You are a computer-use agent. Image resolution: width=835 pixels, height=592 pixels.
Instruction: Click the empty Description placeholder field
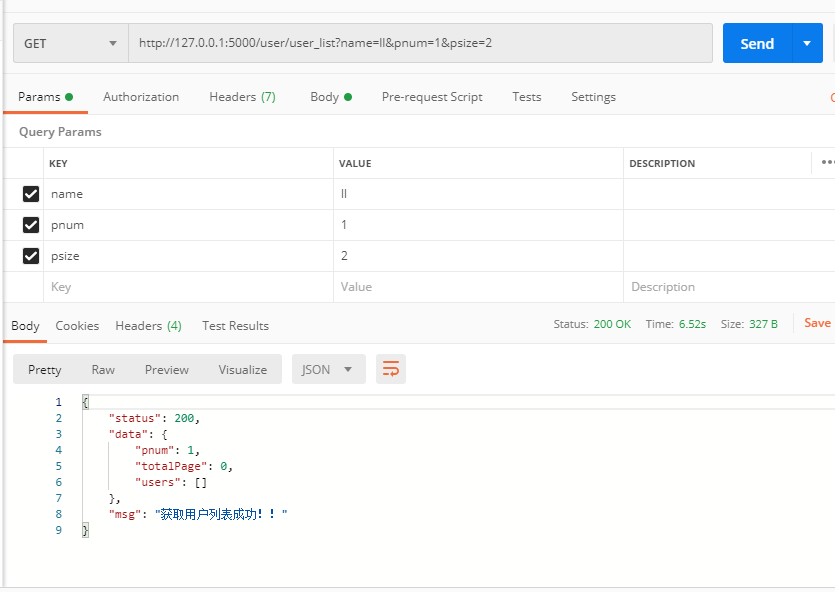pos(729,287)
